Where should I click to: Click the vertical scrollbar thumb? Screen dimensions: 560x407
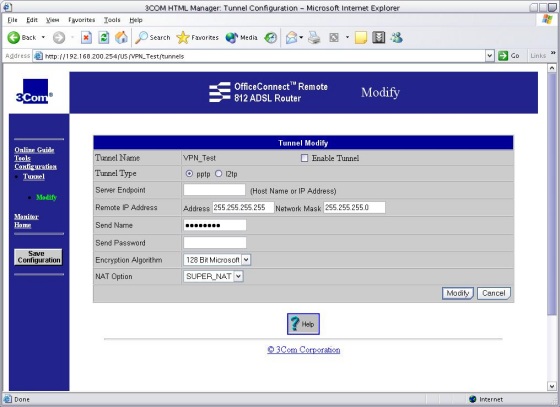pos(552,194)
